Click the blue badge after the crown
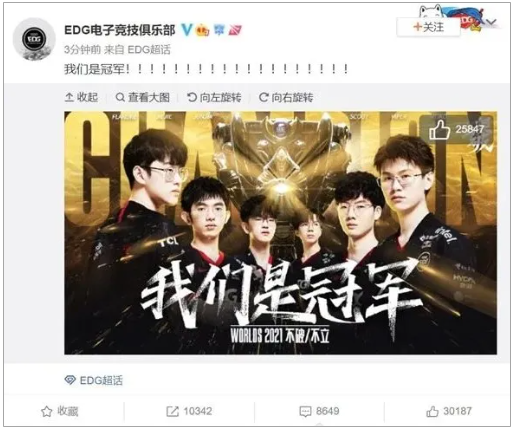 [x=219, y=30]
